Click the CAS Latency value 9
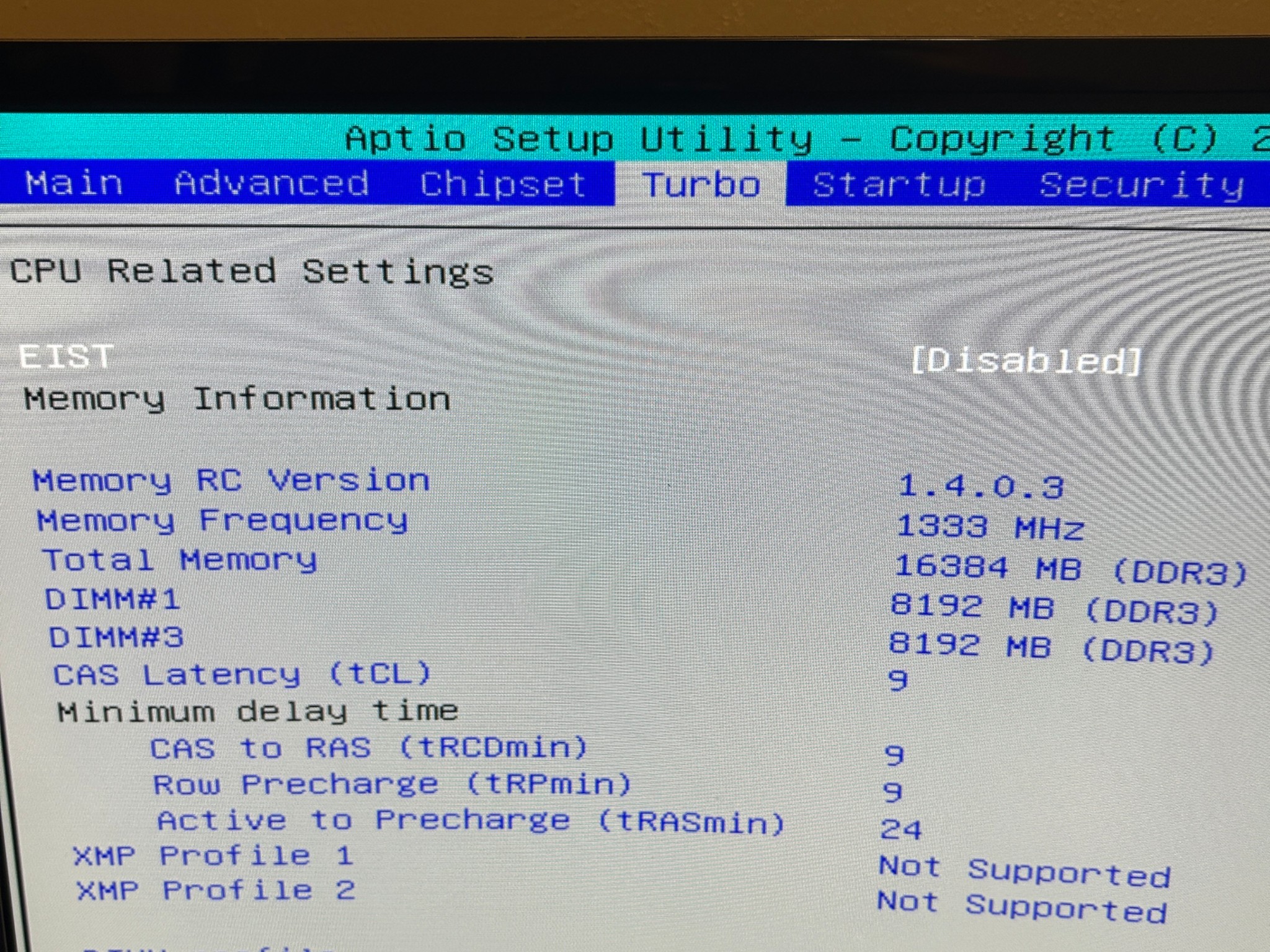Screen dimensions: 1270x952 point(898,681)
